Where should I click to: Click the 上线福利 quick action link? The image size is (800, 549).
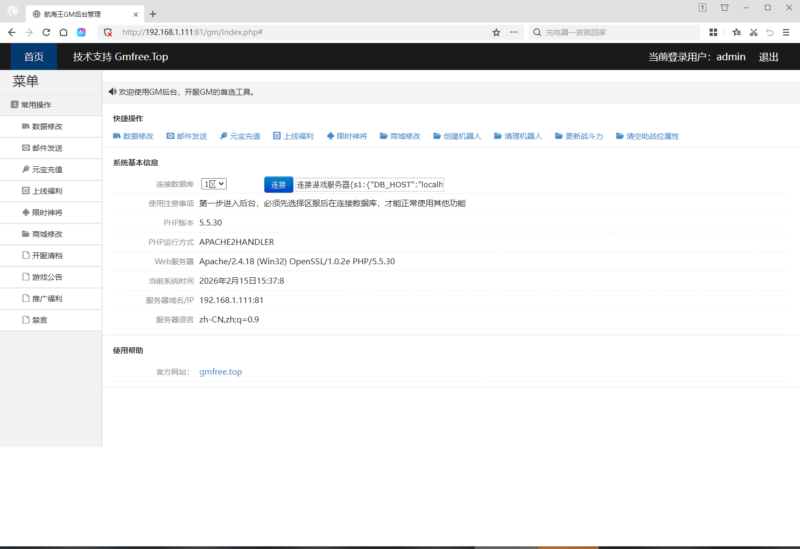(293, 136)
